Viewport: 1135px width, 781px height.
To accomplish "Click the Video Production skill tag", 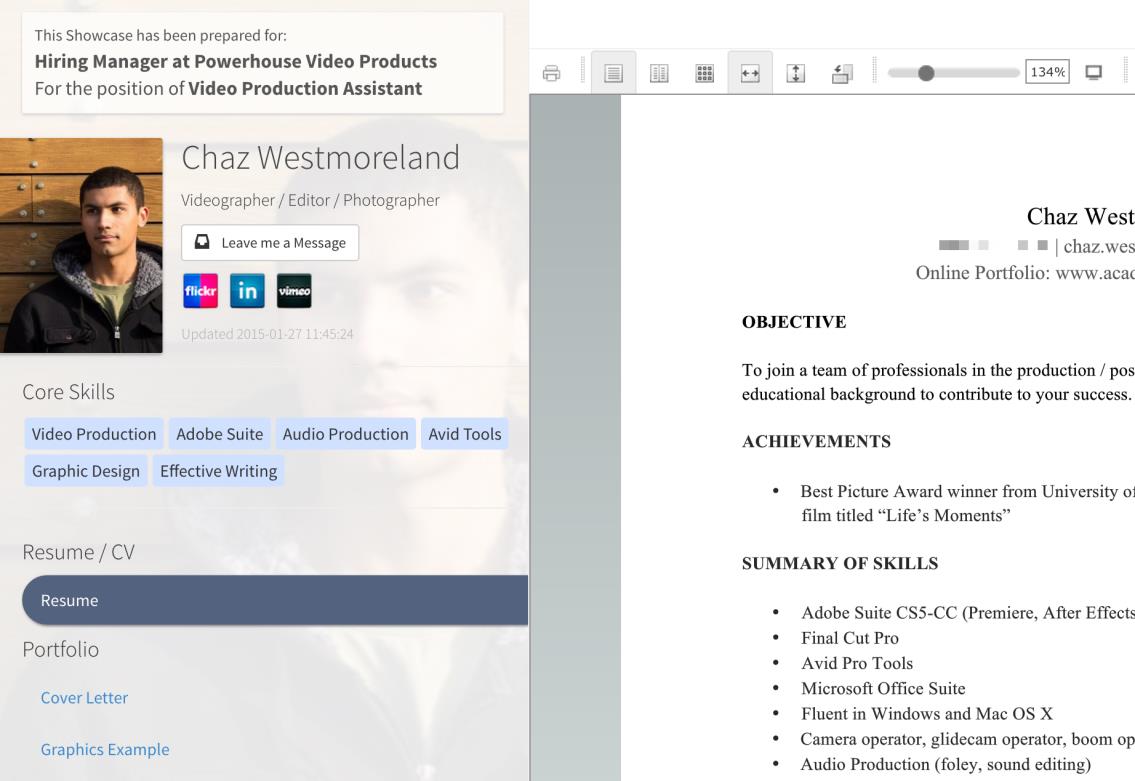I will (x=93, y=434).
